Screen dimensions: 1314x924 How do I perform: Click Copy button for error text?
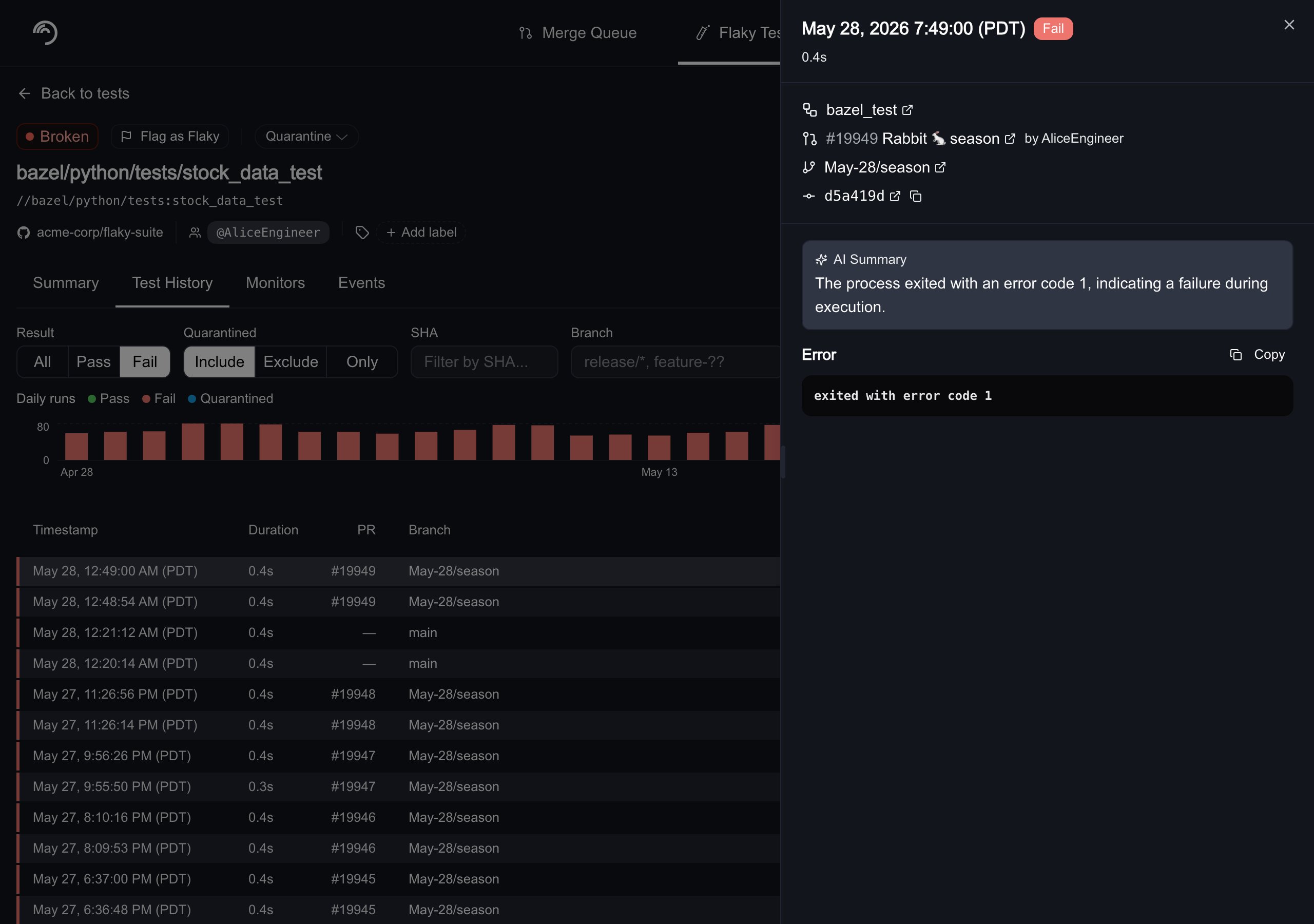(x=1258, y=355)
